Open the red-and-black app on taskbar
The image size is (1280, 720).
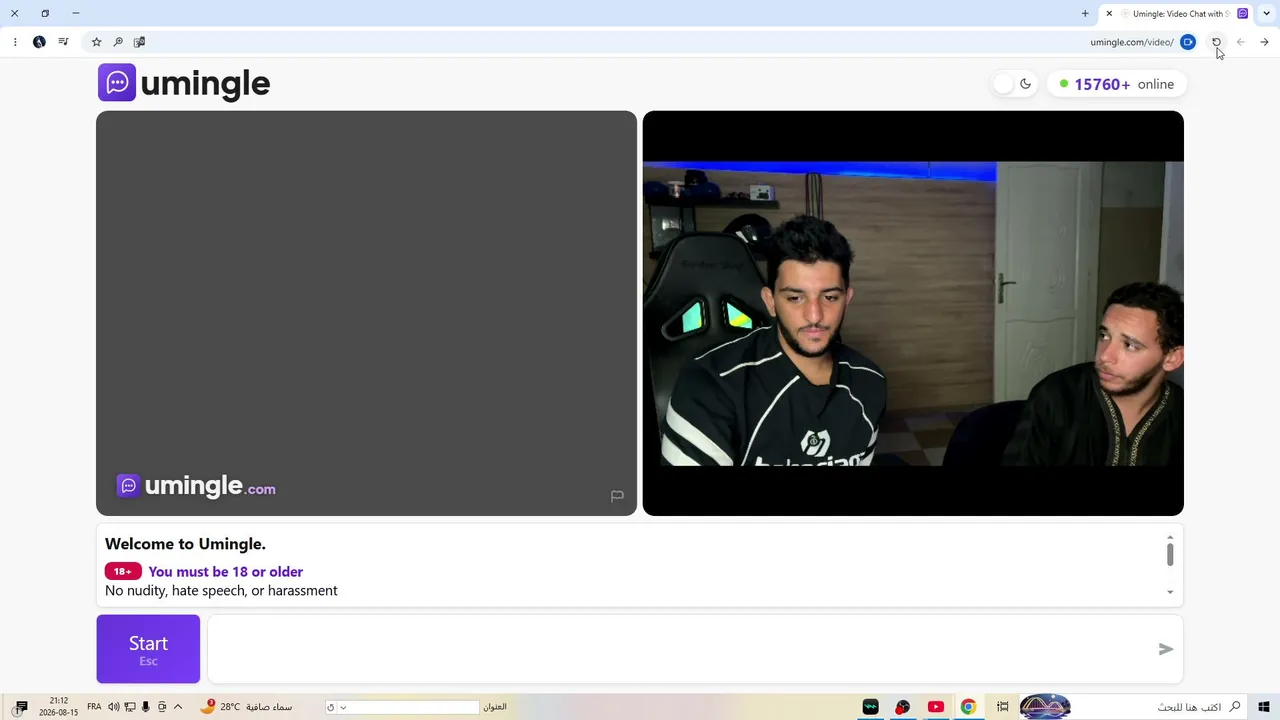902,707
